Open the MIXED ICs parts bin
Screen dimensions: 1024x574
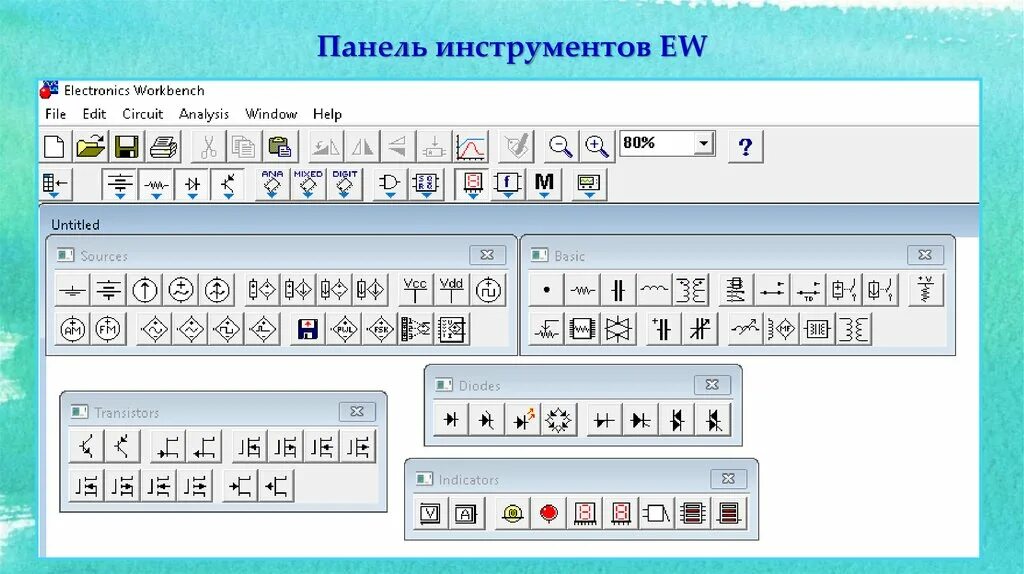coord(308,184)
